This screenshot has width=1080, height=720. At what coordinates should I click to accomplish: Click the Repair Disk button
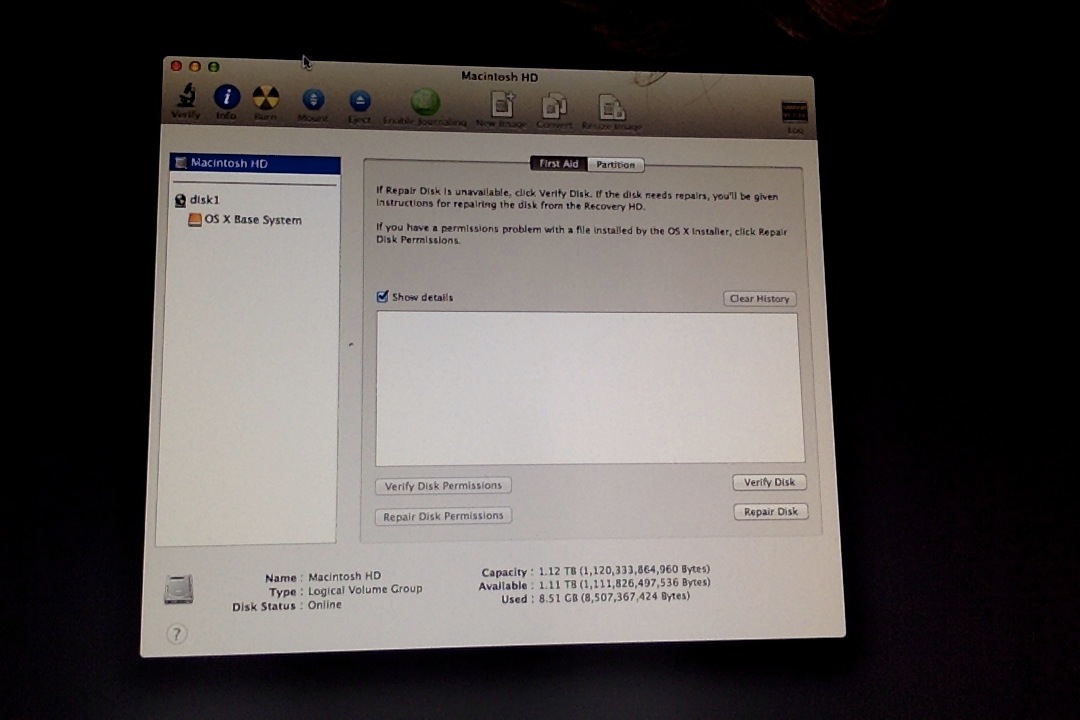tap(771, 512)
